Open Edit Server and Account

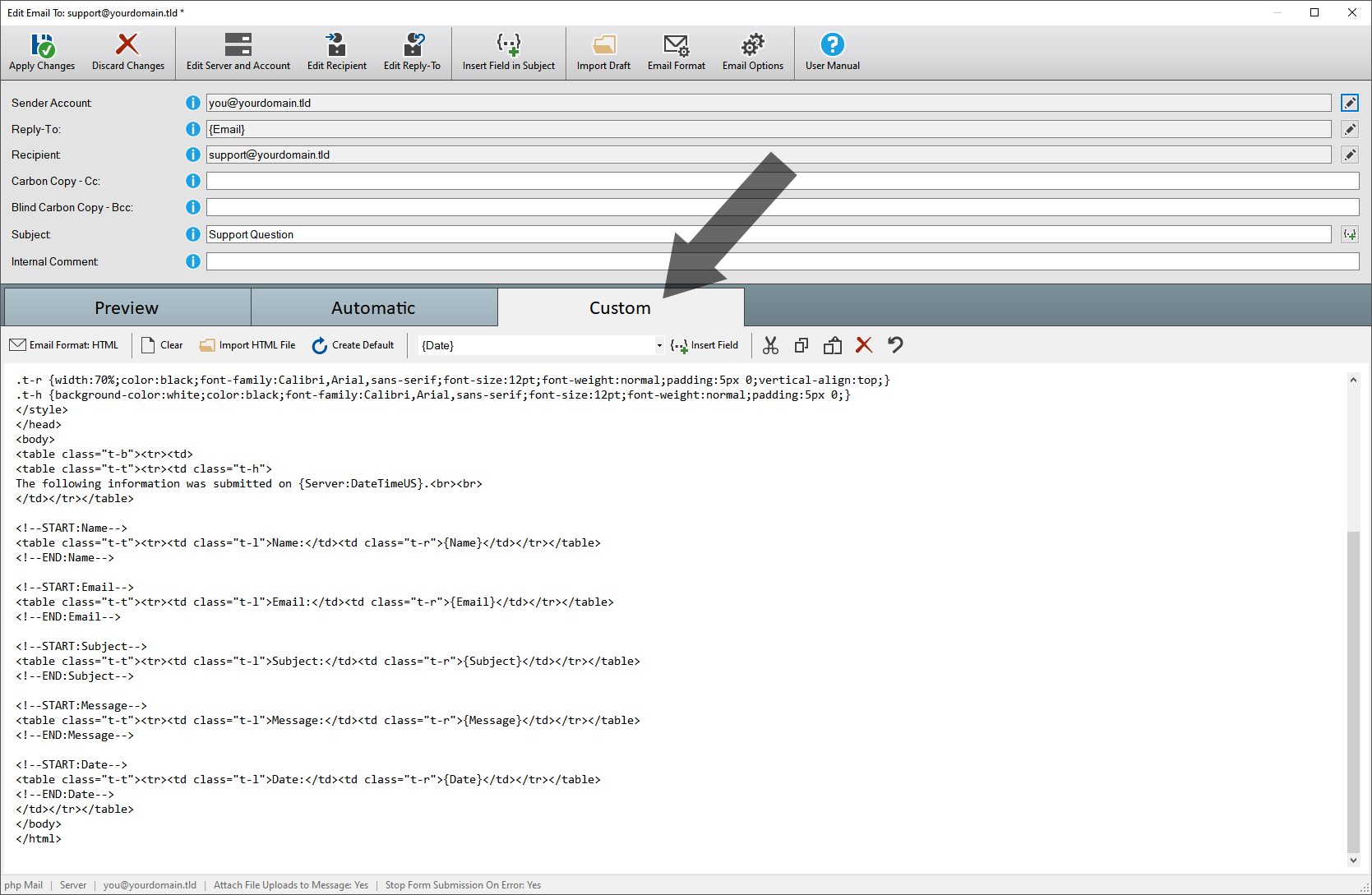pyautogui.click(x=238, y=53)
